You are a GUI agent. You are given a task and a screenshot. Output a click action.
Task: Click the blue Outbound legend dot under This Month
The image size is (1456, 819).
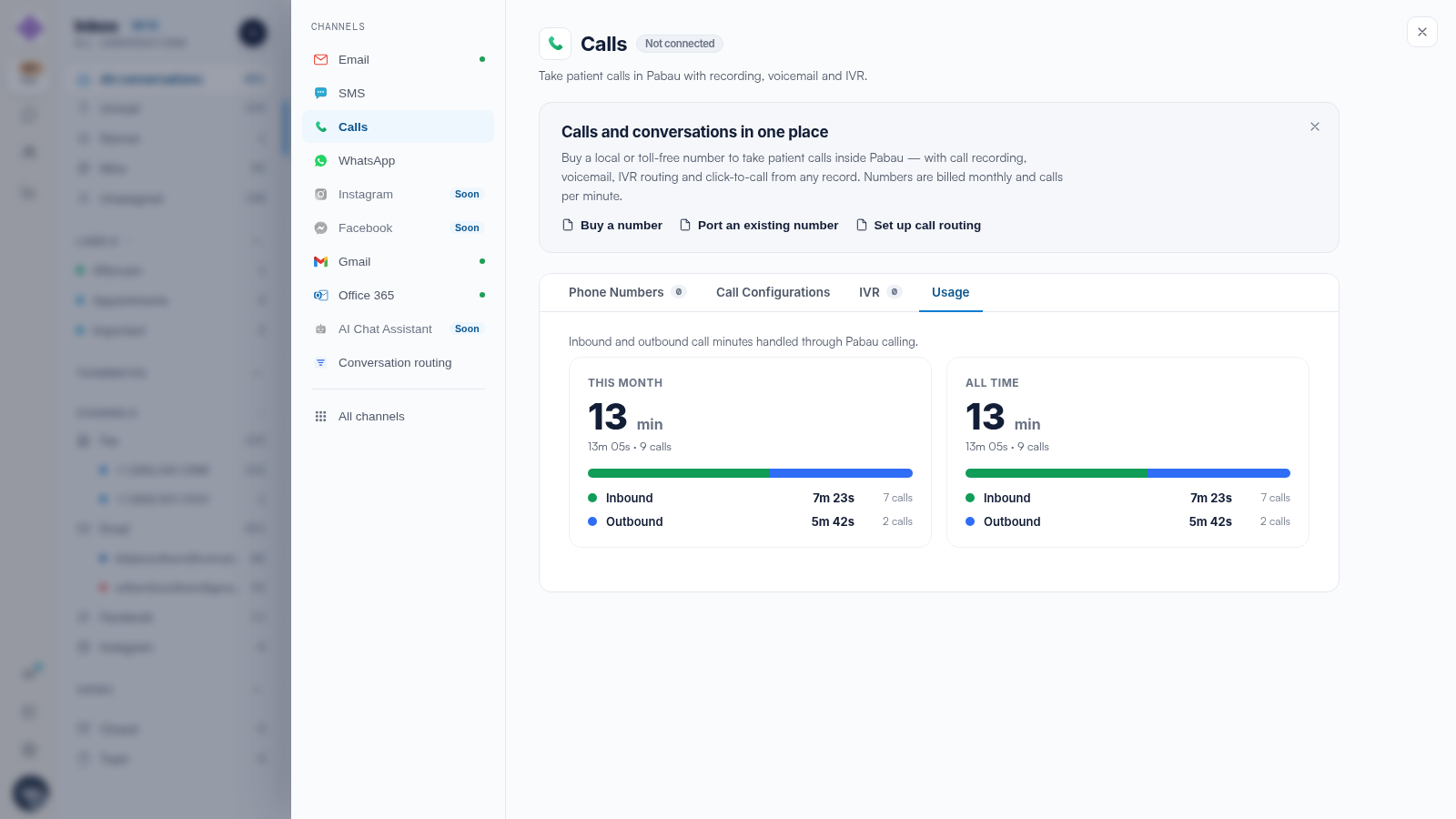(592, 521)
